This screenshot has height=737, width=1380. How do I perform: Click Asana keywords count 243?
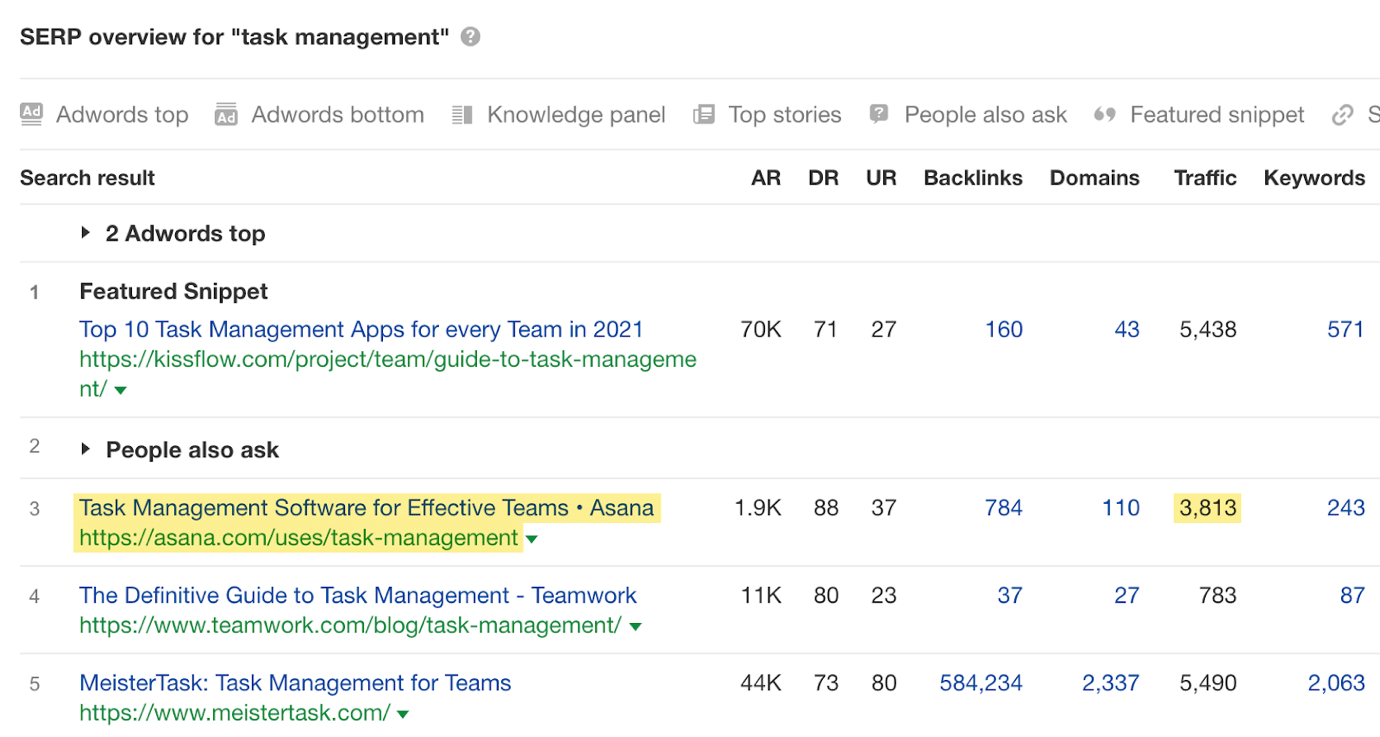(x=1345, y=508)
